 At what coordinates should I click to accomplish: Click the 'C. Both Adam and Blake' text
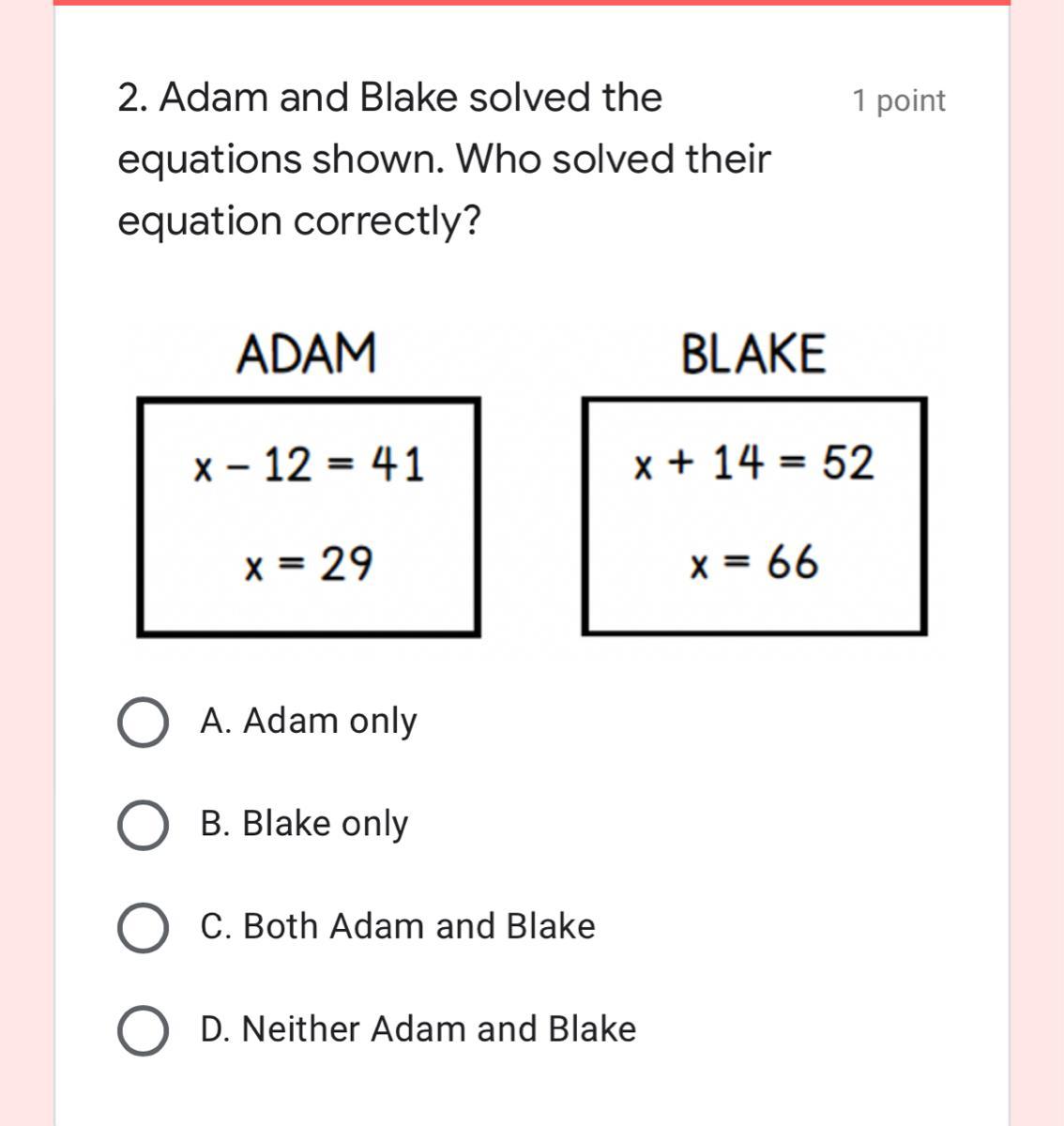(x=398, y=926)
